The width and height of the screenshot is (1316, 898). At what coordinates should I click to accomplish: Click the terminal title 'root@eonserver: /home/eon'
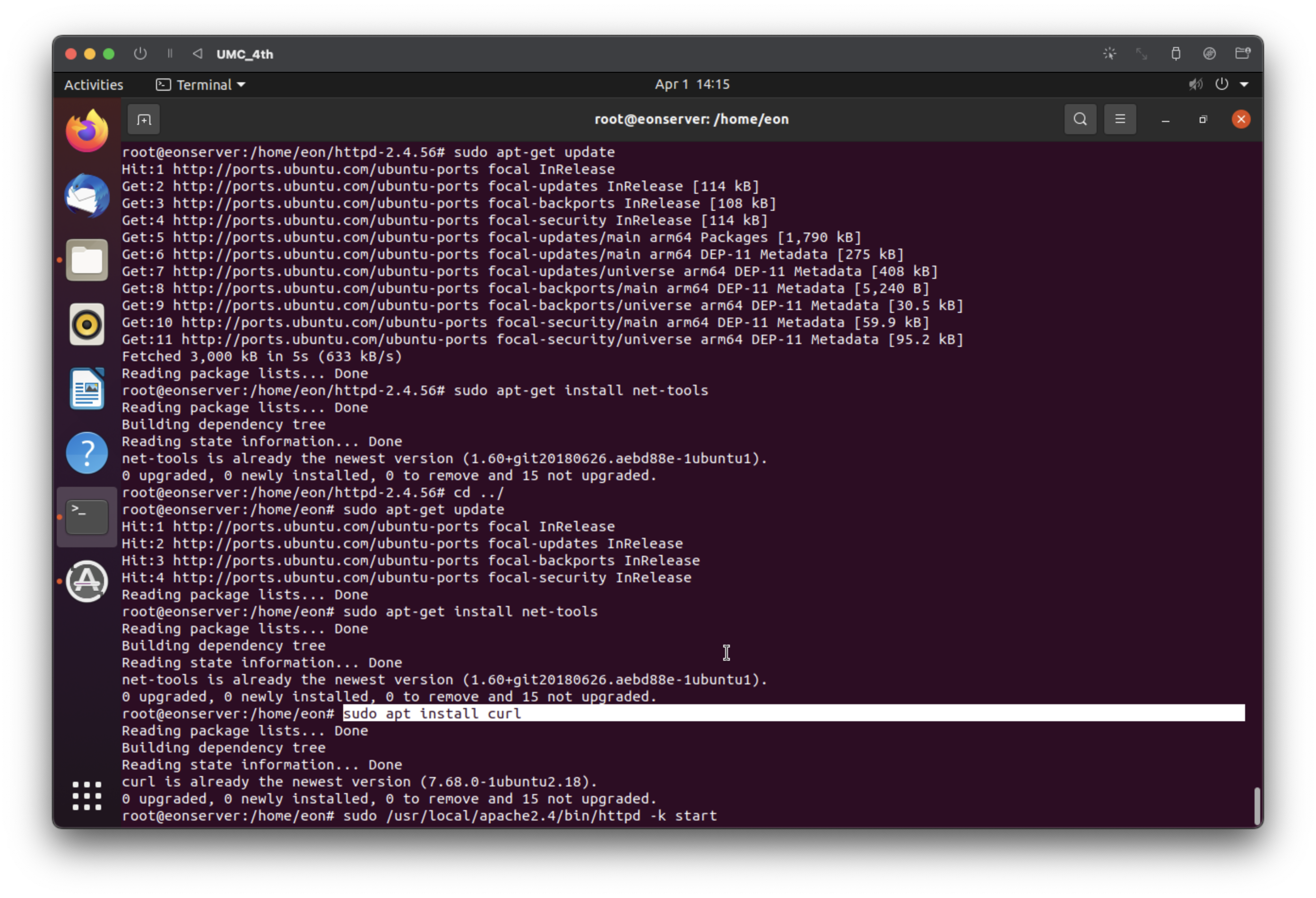pyautogui.click(x=692, y=120)
